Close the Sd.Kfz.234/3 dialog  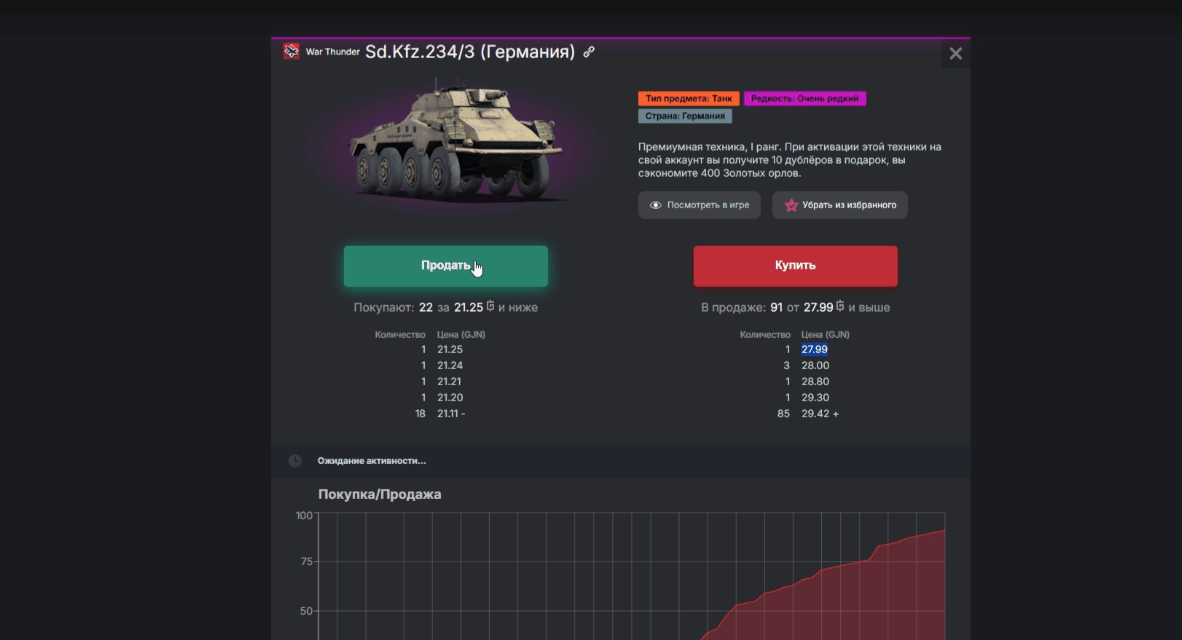coord(955,54)
